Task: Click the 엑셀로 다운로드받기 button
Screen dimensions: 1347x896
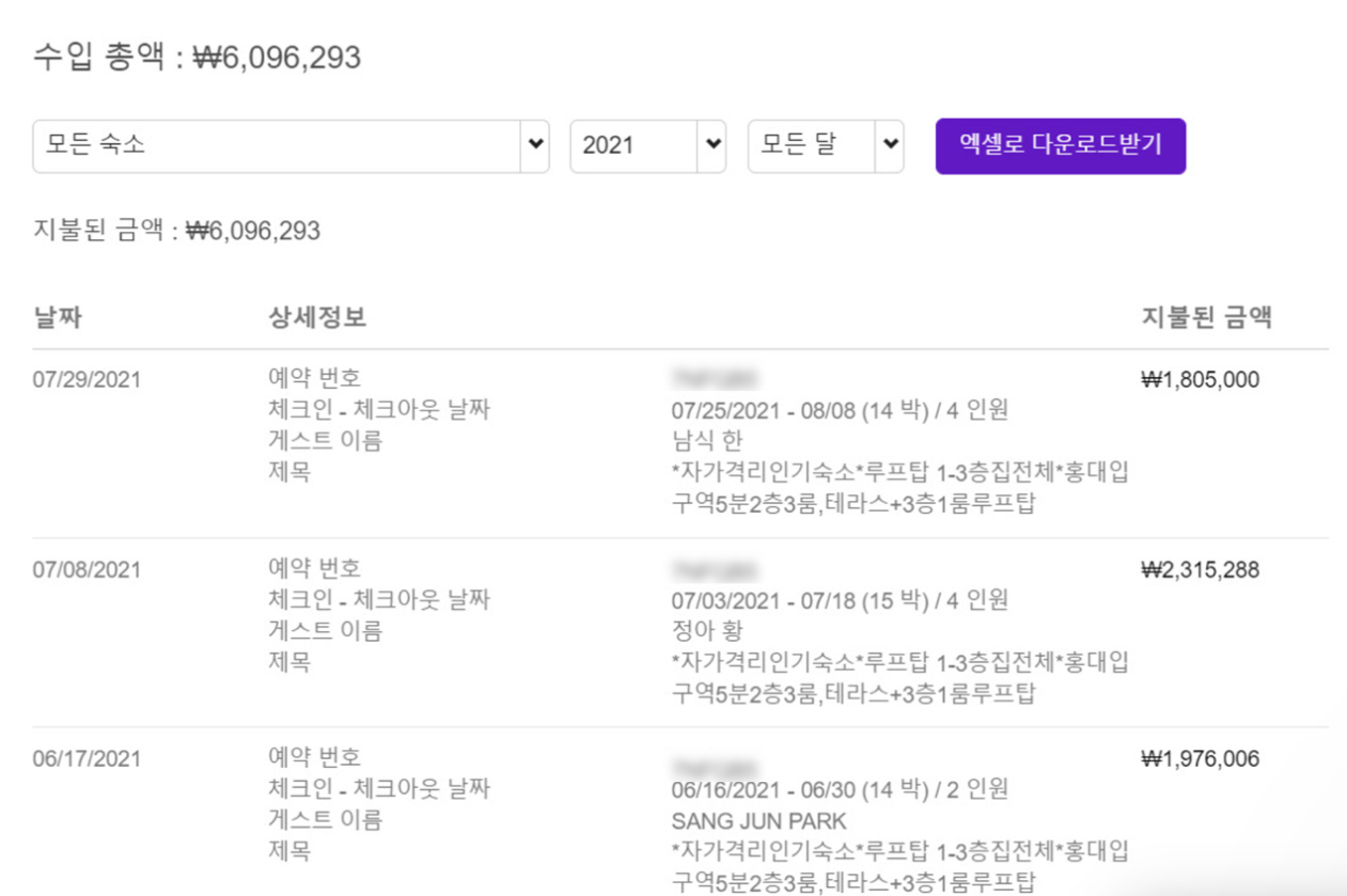Action: click(1060, 146)
